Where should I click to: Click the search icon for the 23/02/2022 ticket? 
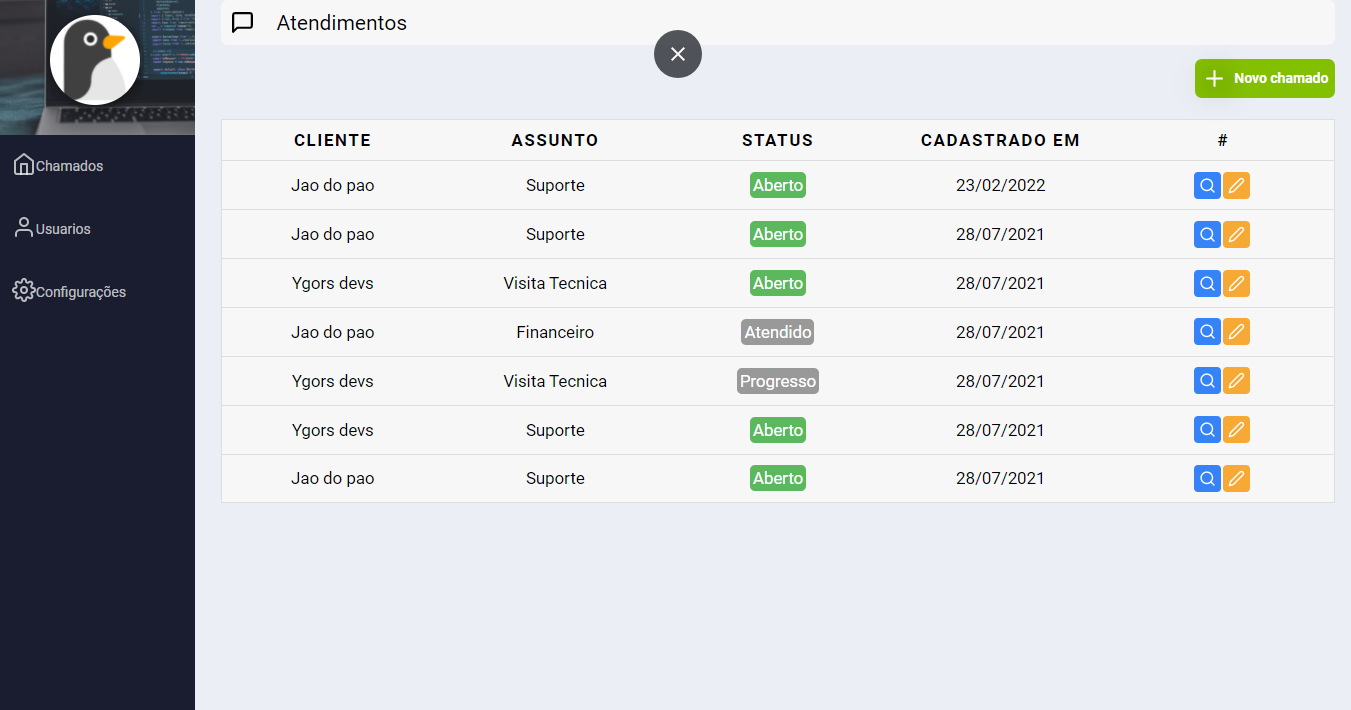[x=1207, y=186]
